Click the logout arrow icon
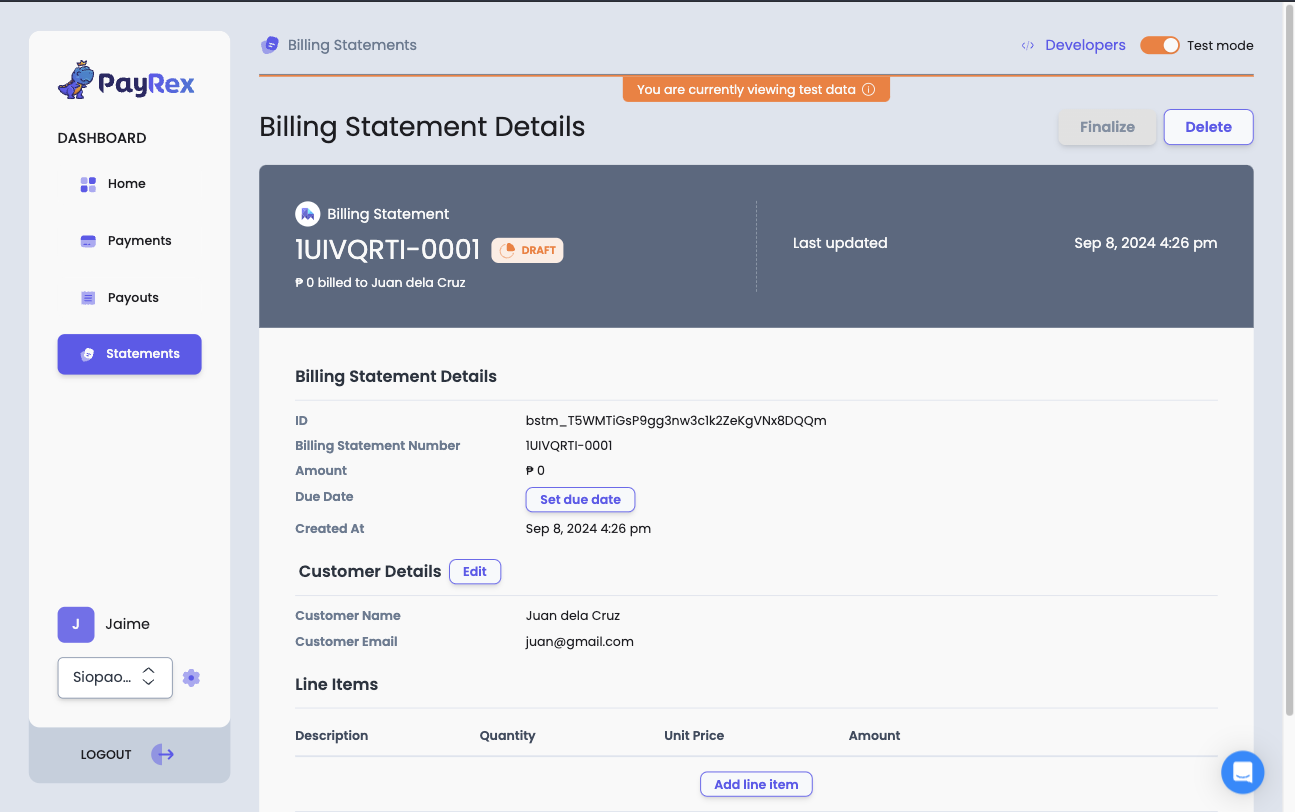The height and width of the screenshot is (812, 1295). (x=162, y=754)
